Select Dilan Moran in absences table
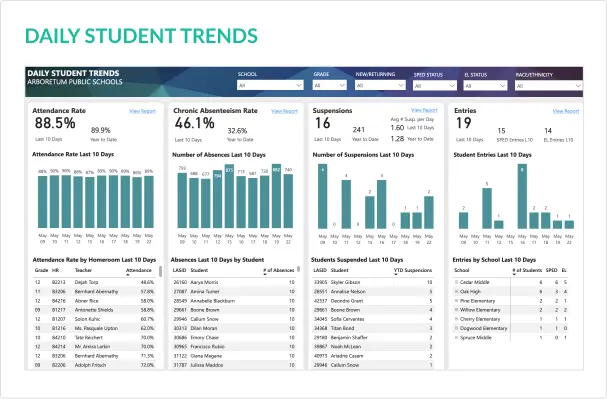This screenshot has height=399, width=607. (x=233, y=328)
